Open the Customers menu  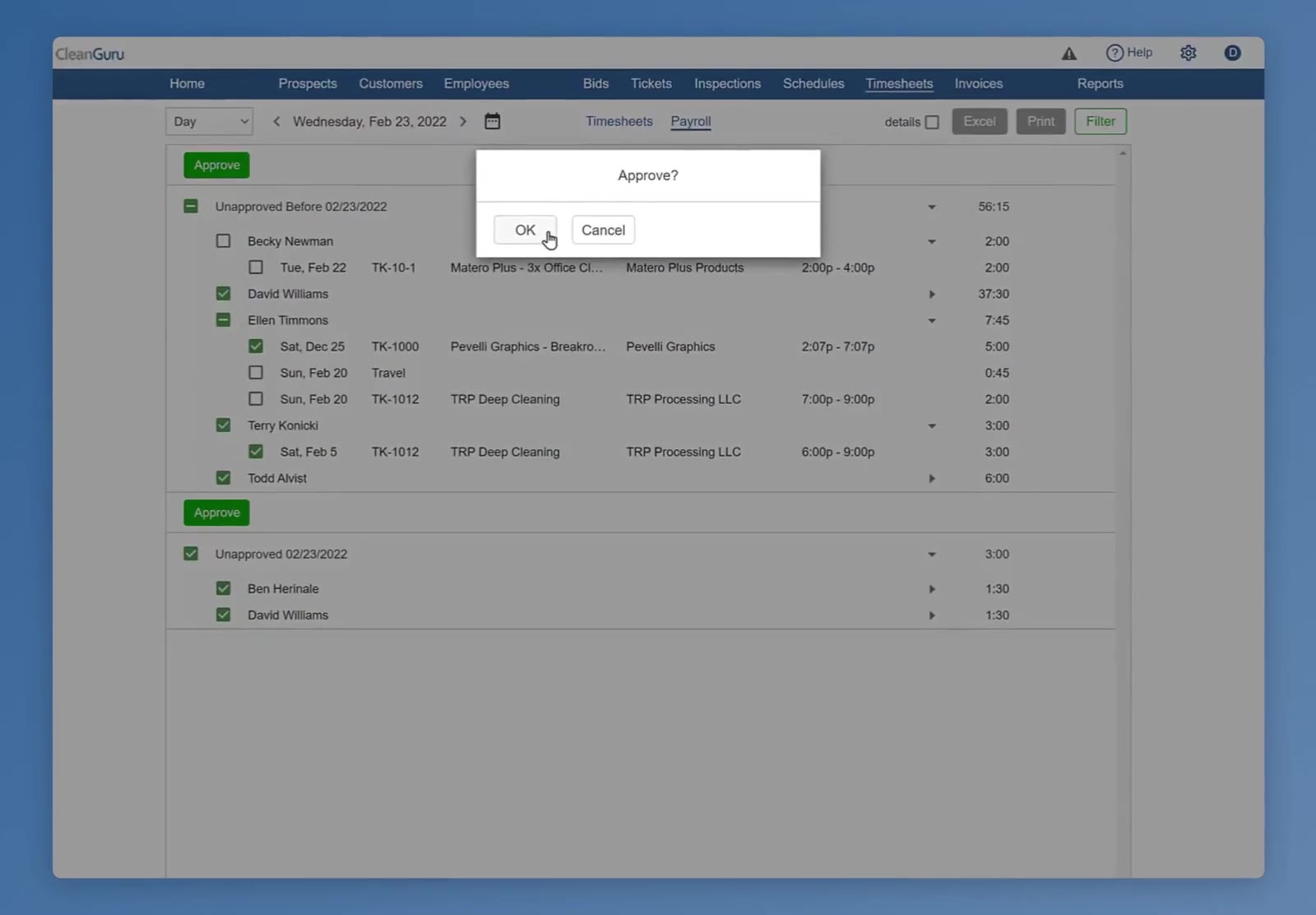coord(391,83)
